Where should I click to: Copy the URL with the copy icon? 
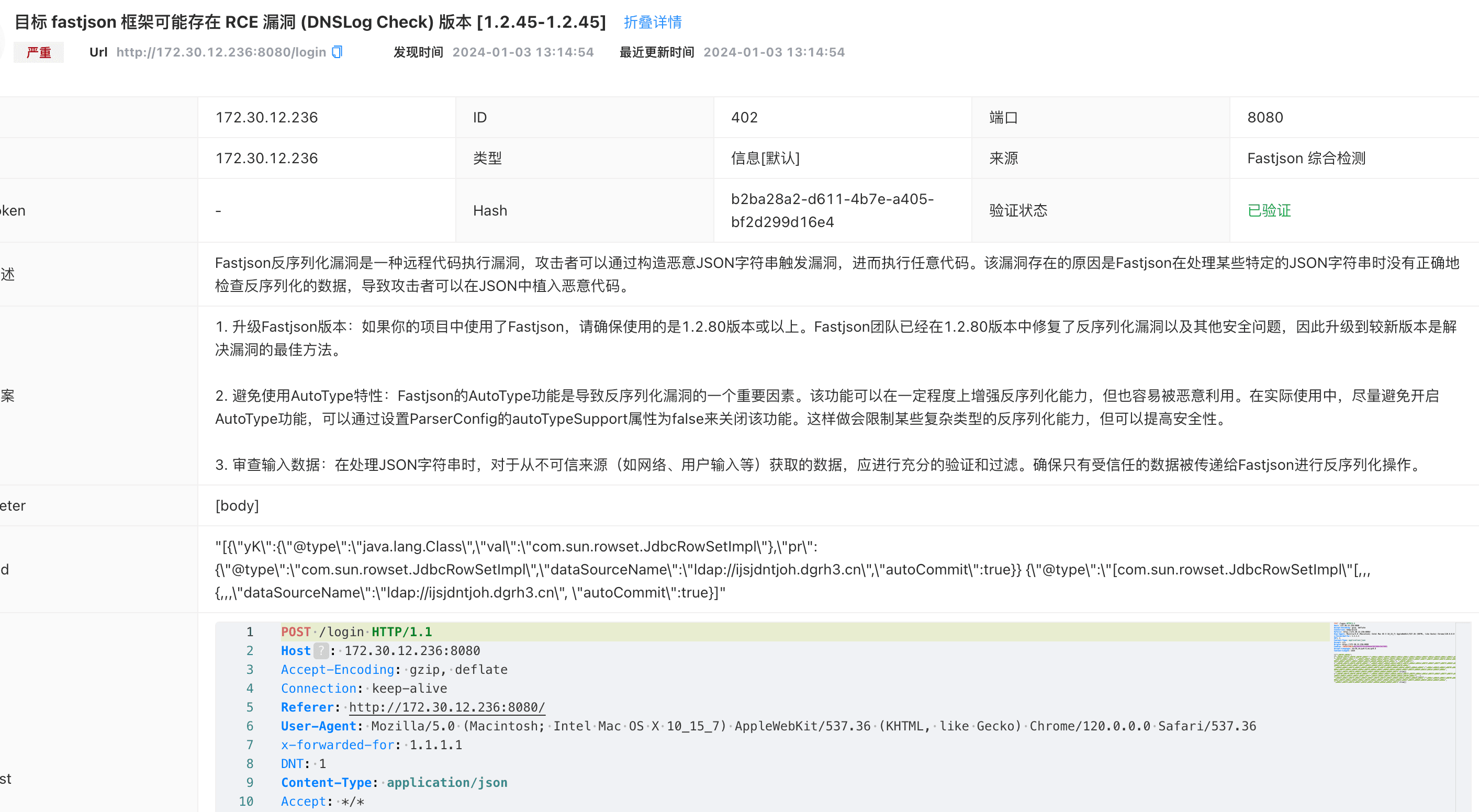338,52
